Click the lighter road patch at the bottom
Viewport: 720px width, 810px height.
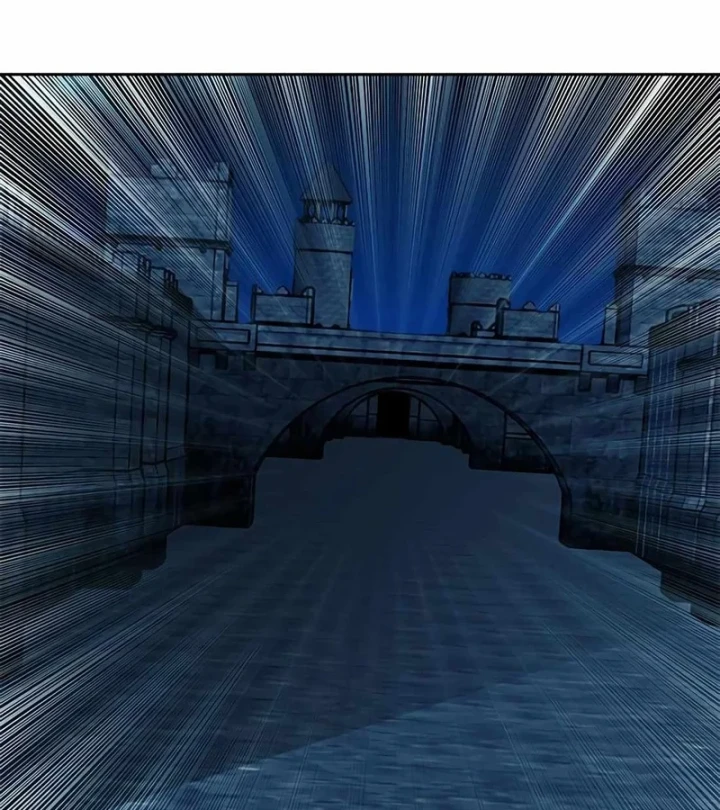[450, 740]
